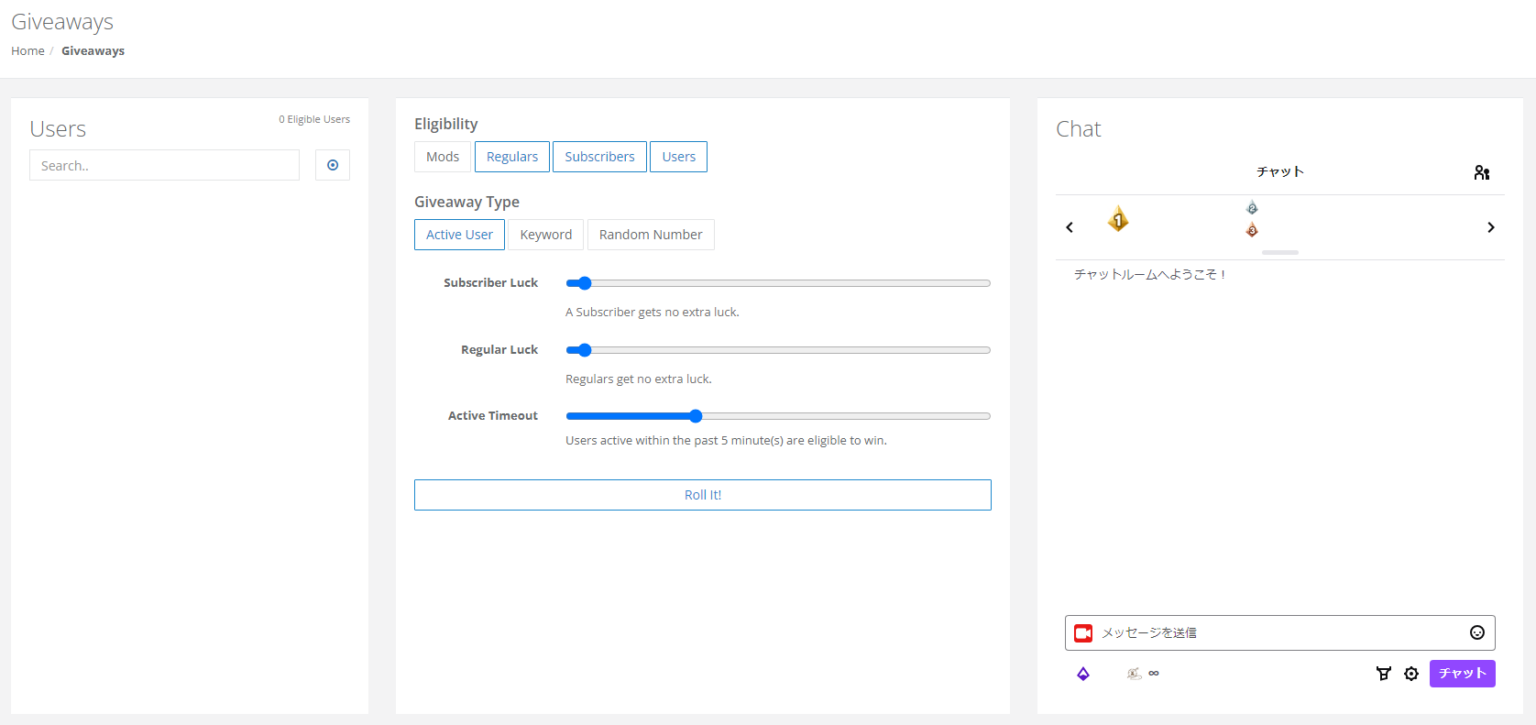Click the purple diamond membership icon

[1082, 673]
